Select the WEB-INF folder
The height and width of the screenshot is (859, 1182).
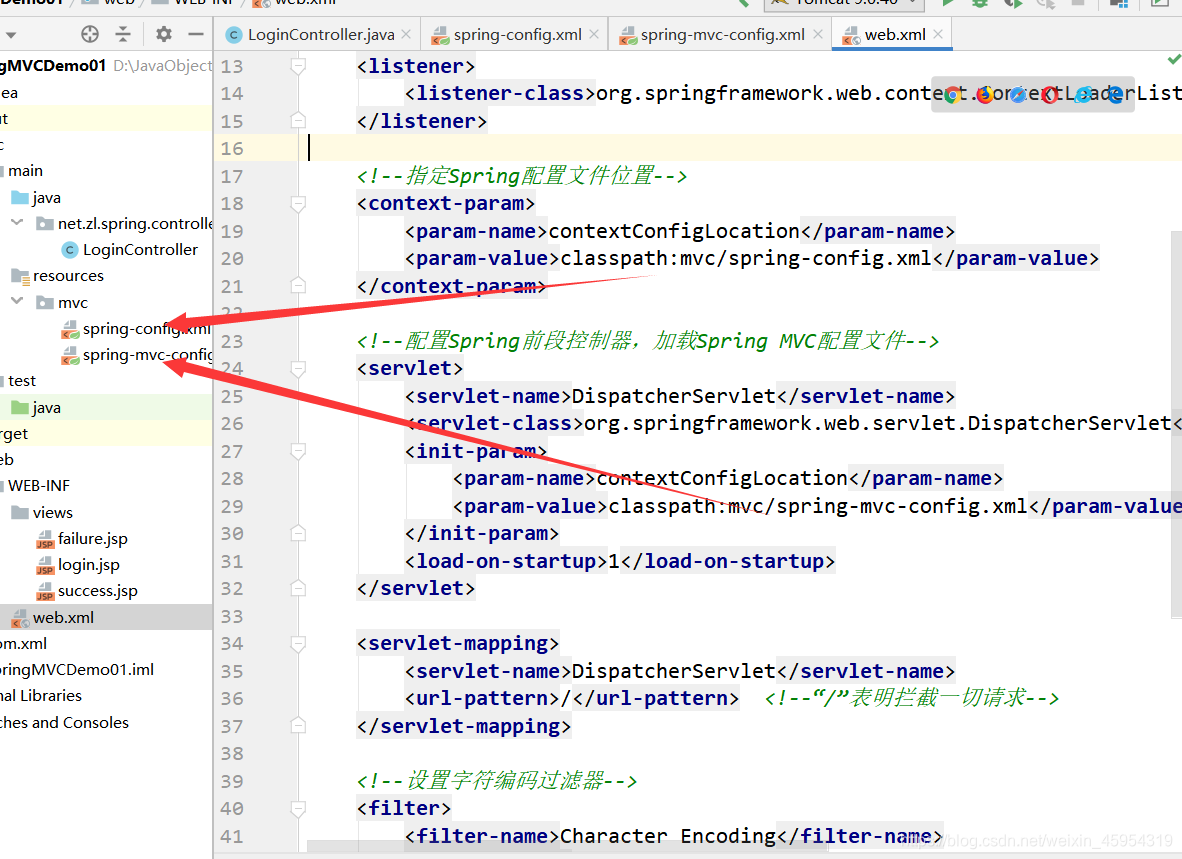tap(38, 486)
